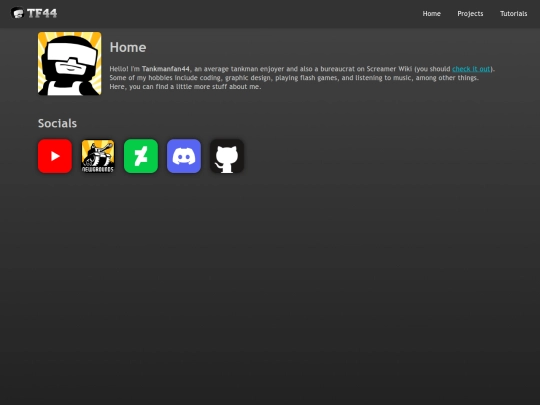Viewport: 540px width, 405px height.
Task: Open the Projects nav item
Action: 470,13
